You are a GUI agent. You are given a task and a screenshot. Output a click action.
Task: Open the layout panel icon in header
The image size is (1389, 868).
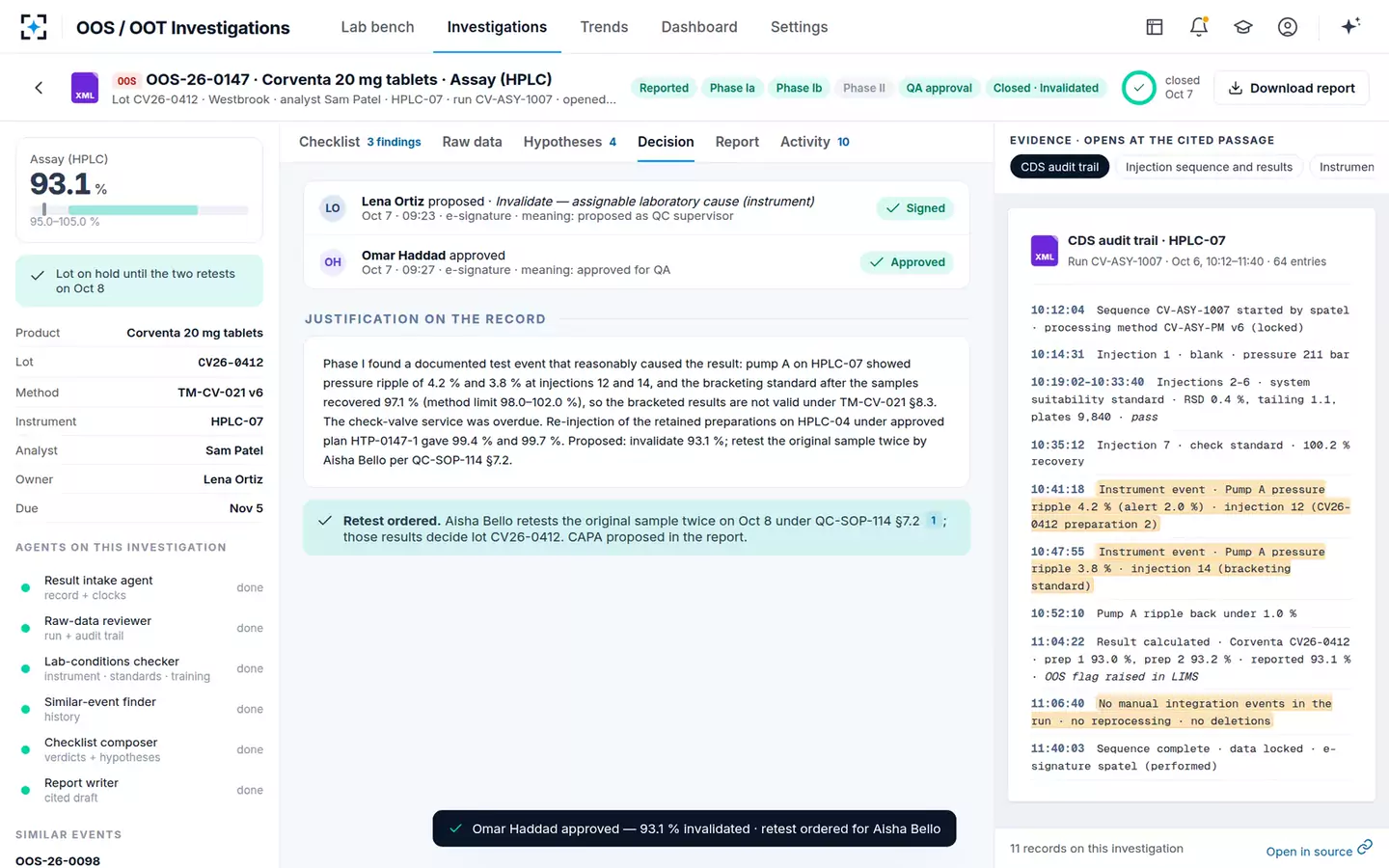(1155, 27)
